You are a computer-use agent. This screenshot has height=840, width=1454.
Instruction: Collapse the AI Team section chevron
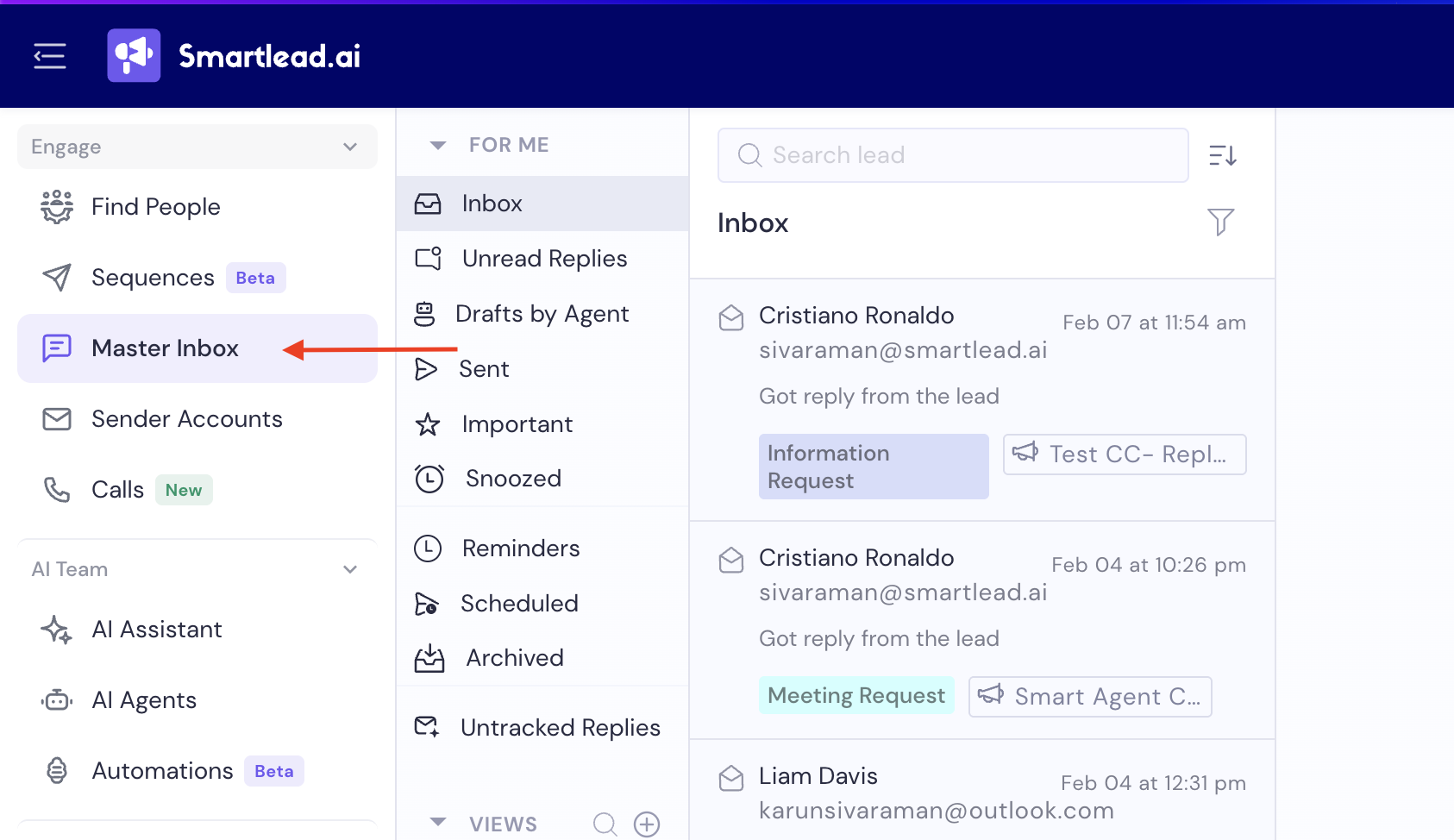tap(350, 569)
